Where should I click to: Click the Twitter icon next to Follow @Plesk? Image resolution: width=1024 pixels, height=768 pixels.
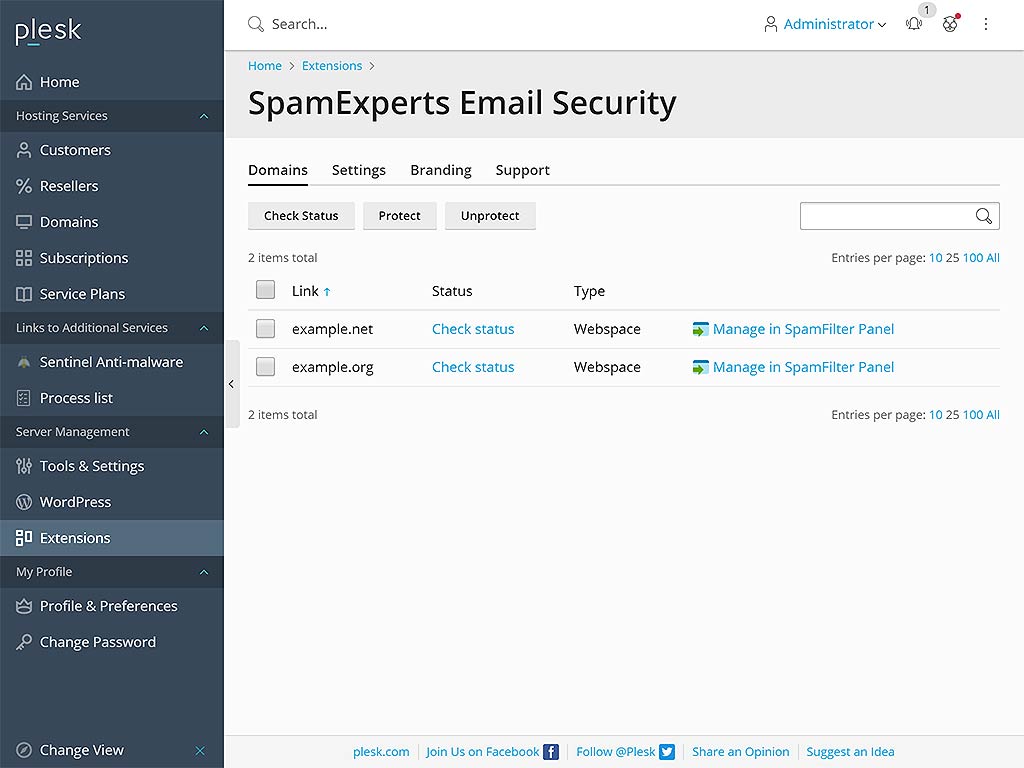pyautogui.click(x=666, y=751)
